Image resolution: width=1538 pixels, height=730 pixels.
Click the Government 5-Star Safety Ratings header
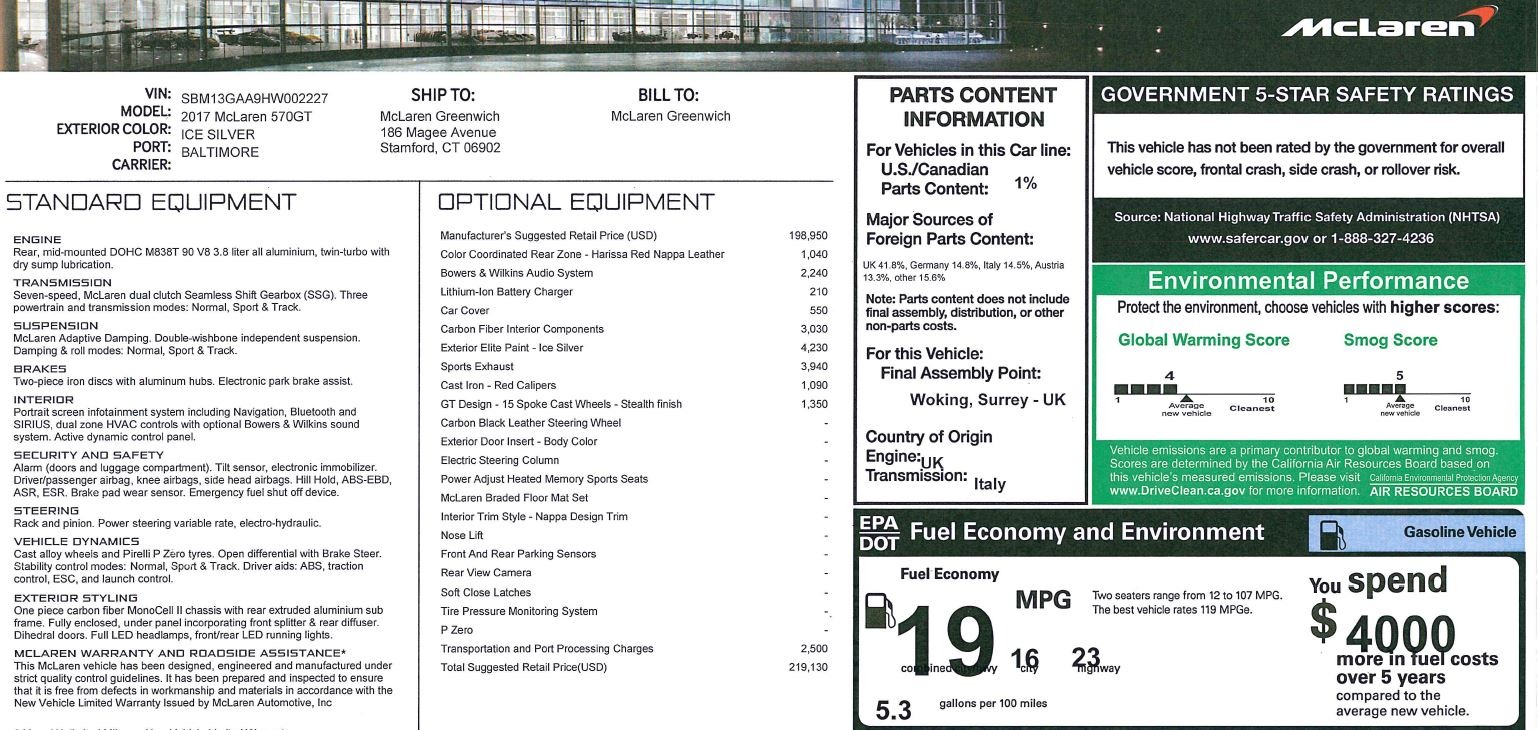point(1306,95)
